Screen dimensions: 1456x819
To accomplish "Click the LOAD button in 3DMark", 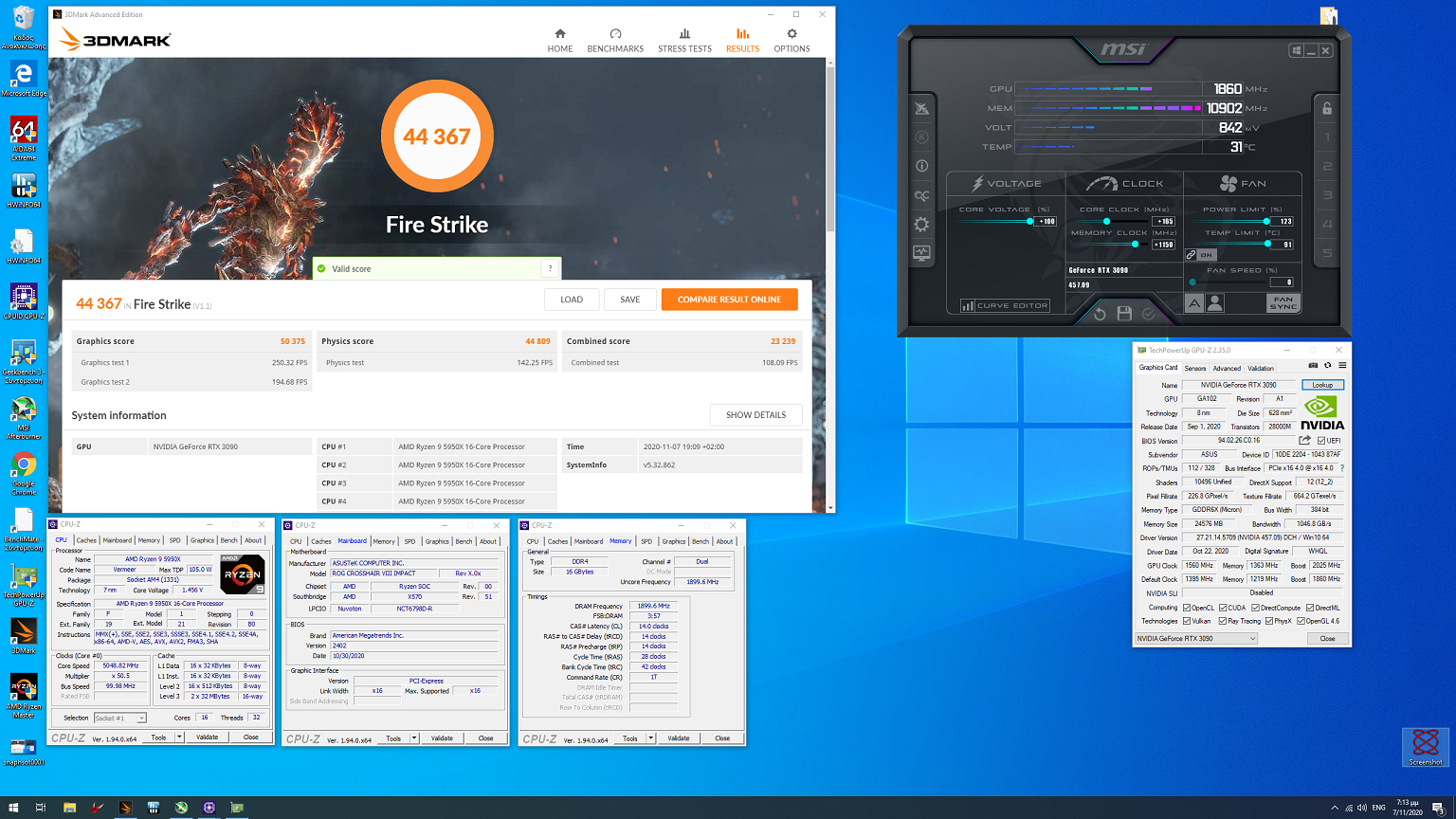I will pos(572,300).
